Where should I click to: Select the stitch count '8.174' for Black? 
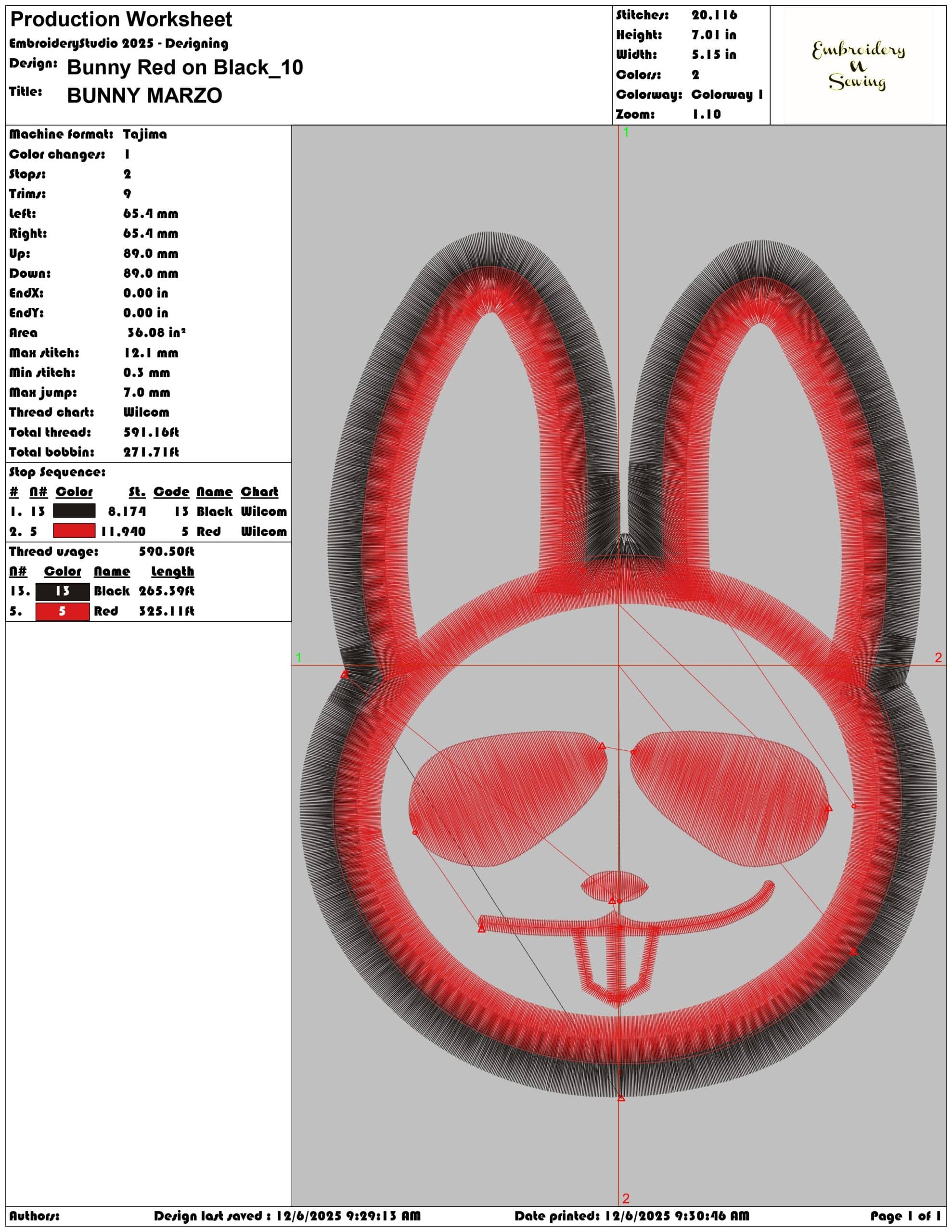(x=127, y=512)
